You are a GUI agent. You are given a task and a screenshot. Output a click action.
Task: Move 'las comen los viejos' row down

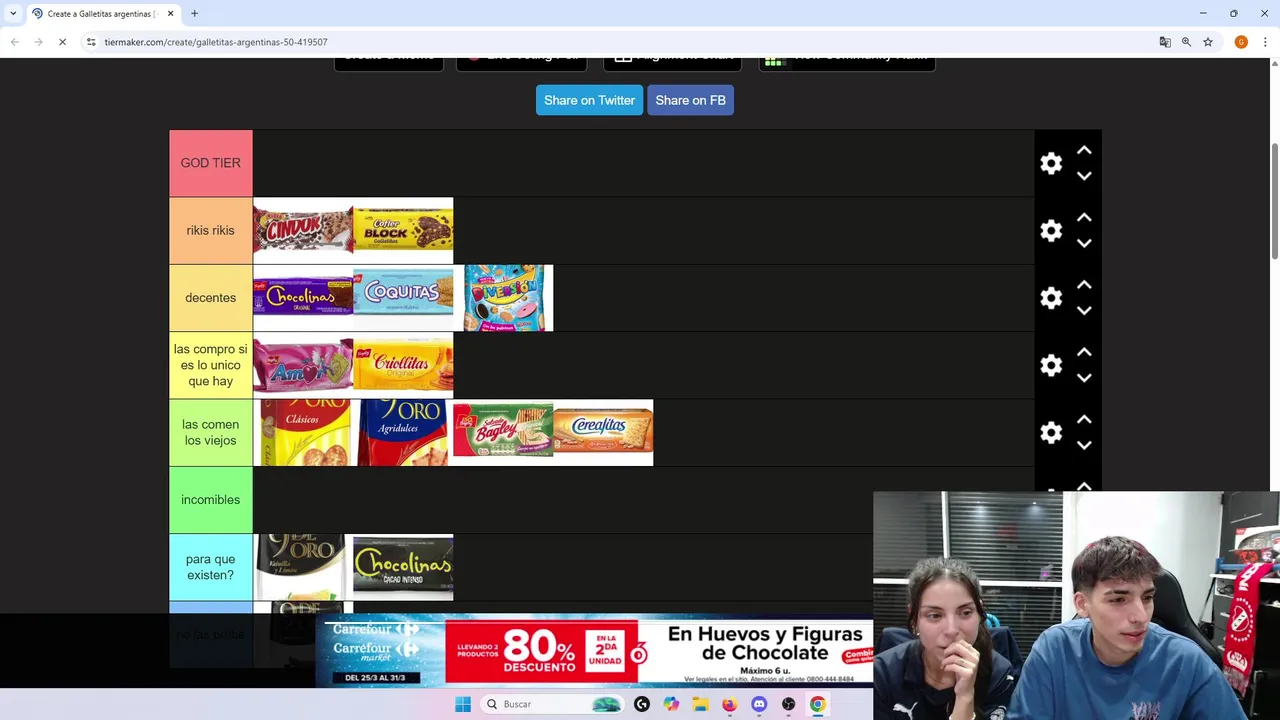point(1084,445)
